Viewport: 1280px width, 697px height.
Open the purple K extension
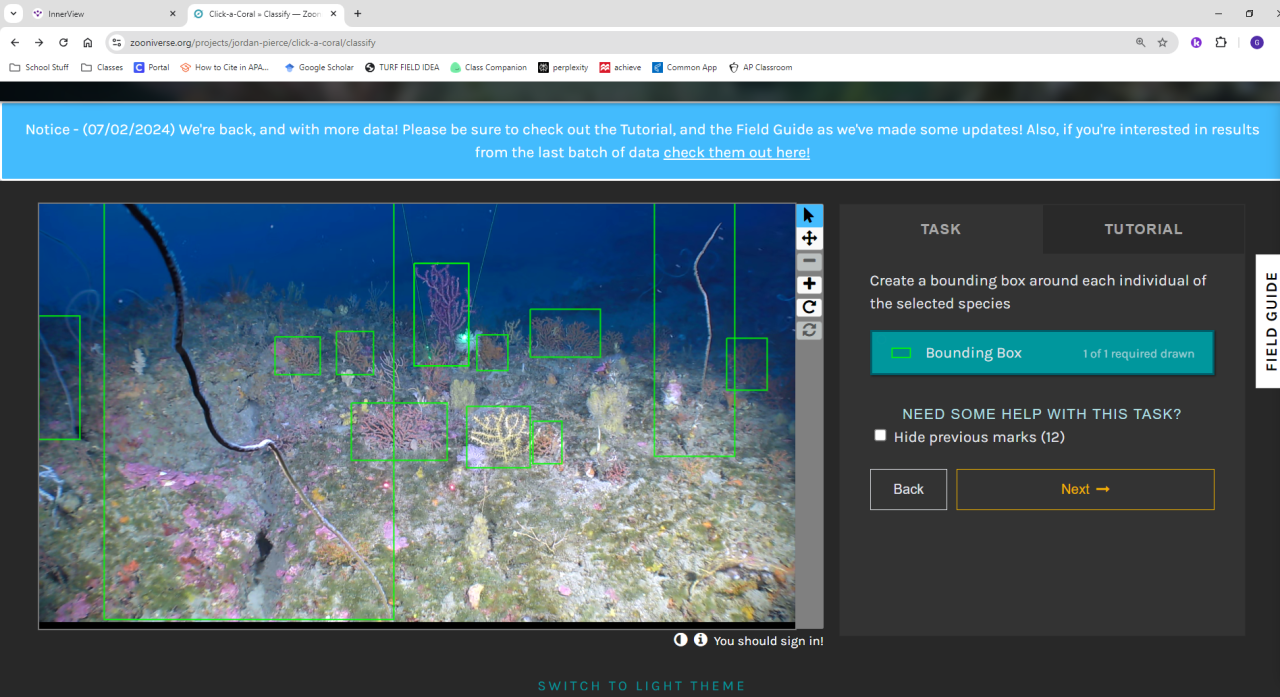point(1196,43)
